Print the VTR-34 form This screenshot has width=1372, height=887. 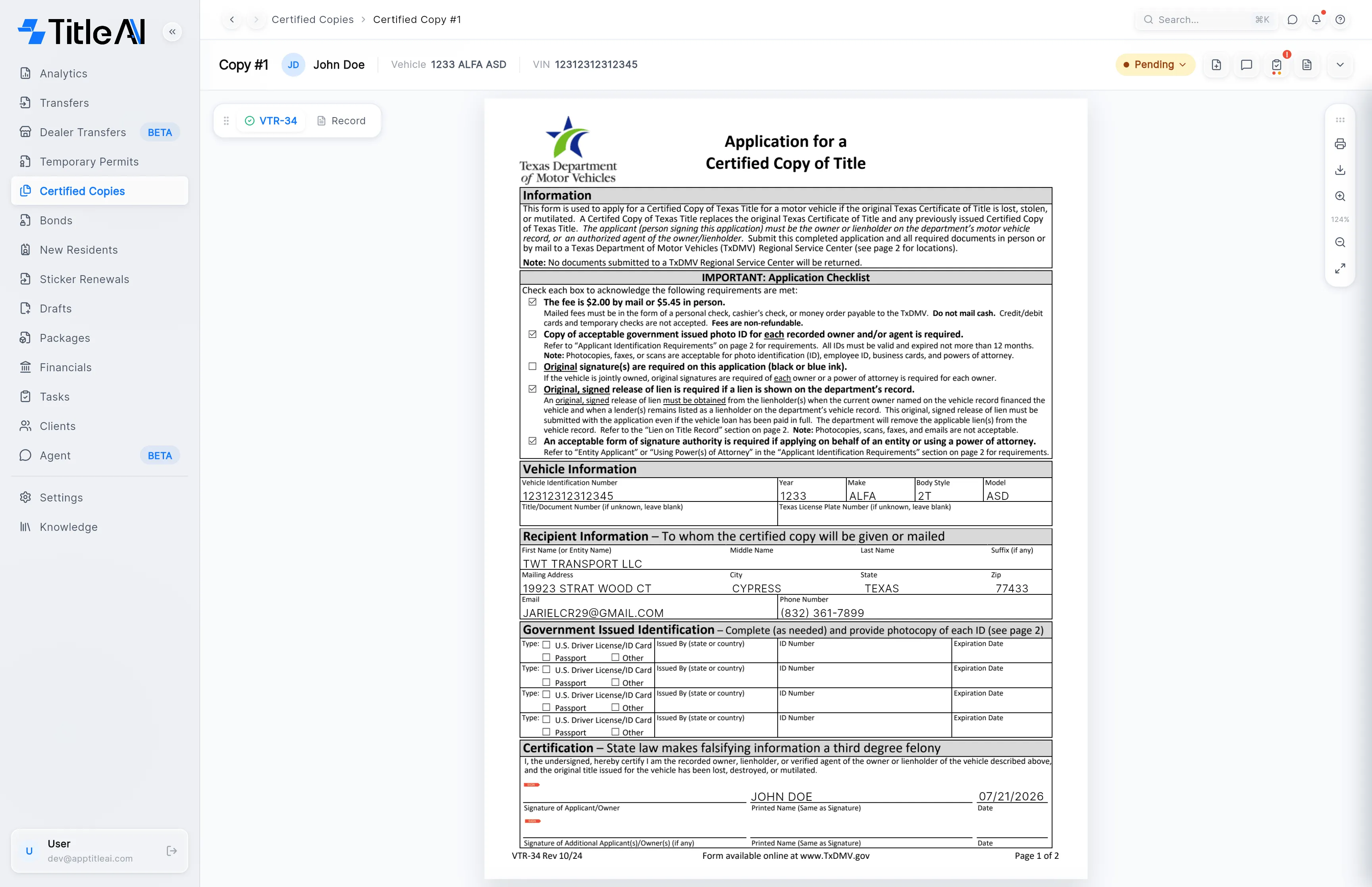point(1340,144)
